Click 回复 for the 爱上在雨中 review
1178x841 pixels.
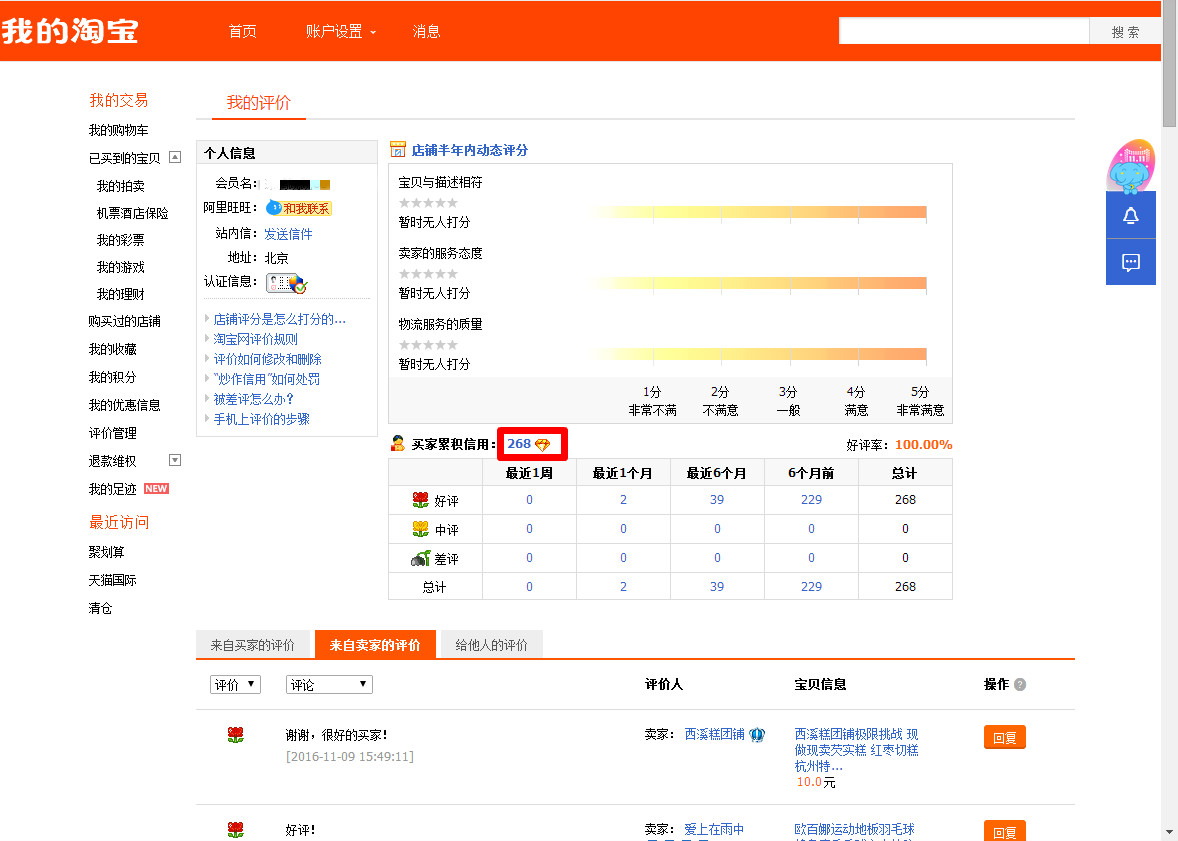click(x=1004, y=831)
